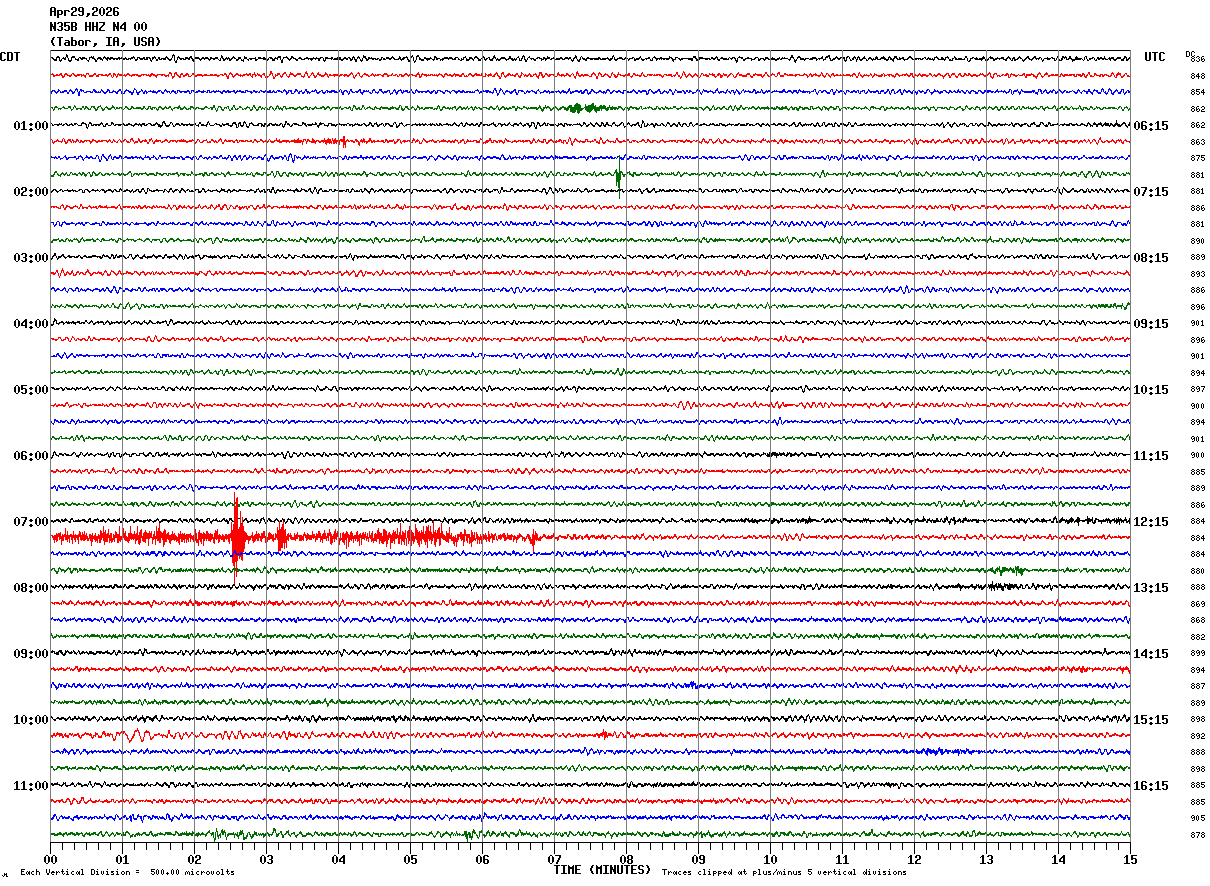Click the minute 00 axis tick label
The image size is (1210, 886).
50,859
